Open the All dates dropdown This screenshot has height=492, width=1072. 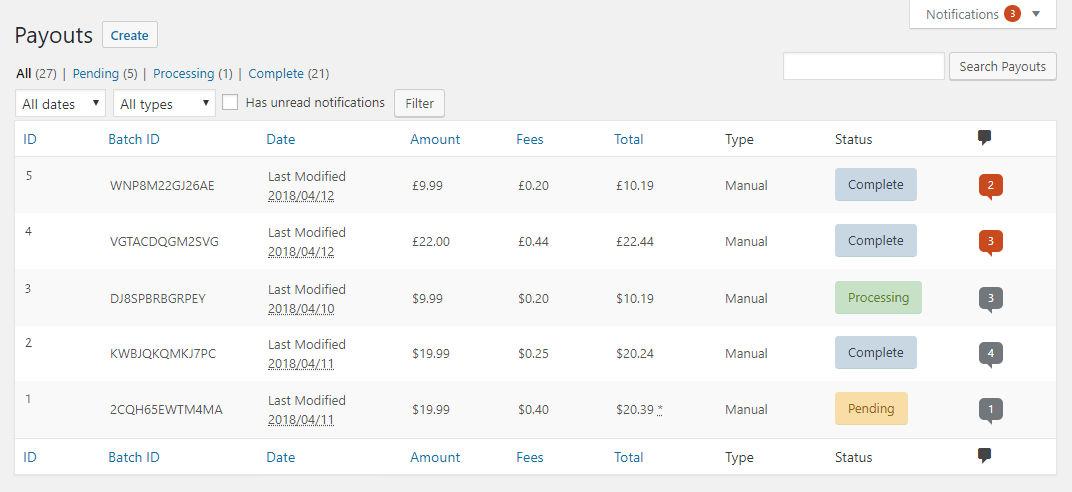pos(60,103)
